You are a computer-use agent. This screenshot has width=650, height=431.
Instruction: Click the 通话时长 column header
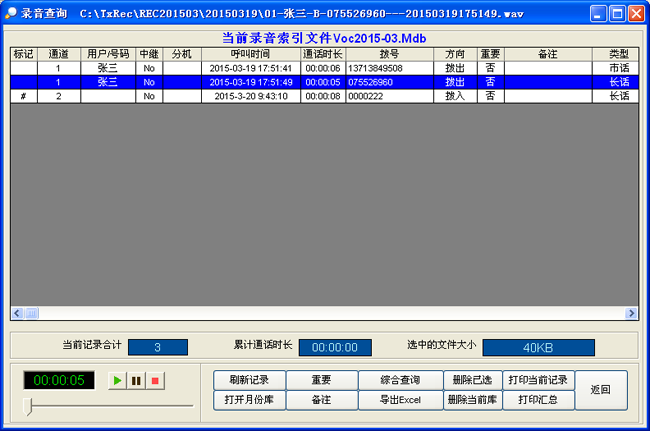[323, 53]
